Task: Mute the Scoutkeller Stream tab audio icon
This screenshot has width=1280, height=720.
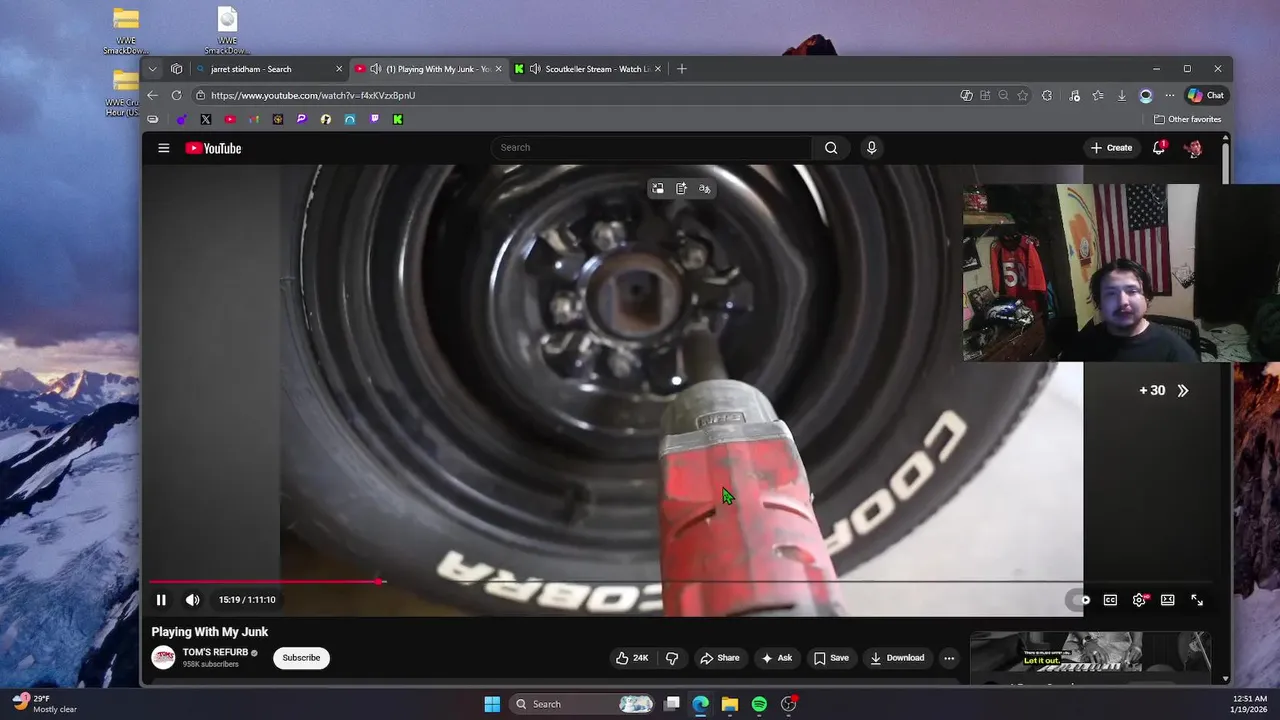Action: click(x=535, y=69)
